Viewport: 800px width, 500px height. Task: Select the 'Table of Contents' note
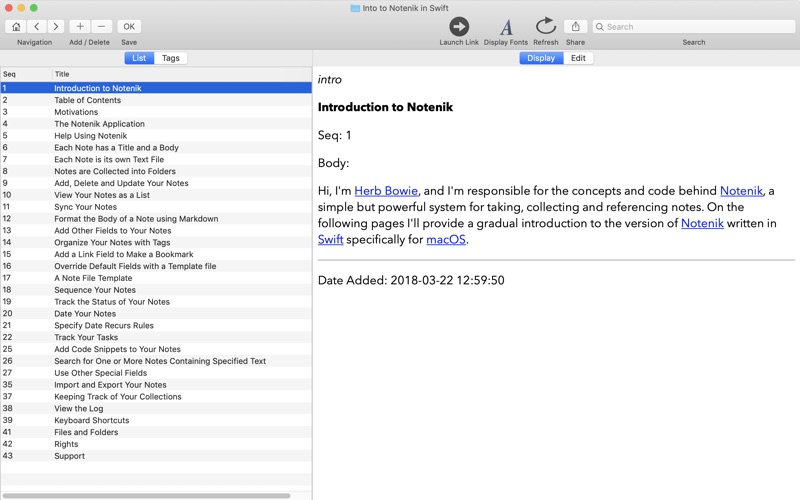156,100
